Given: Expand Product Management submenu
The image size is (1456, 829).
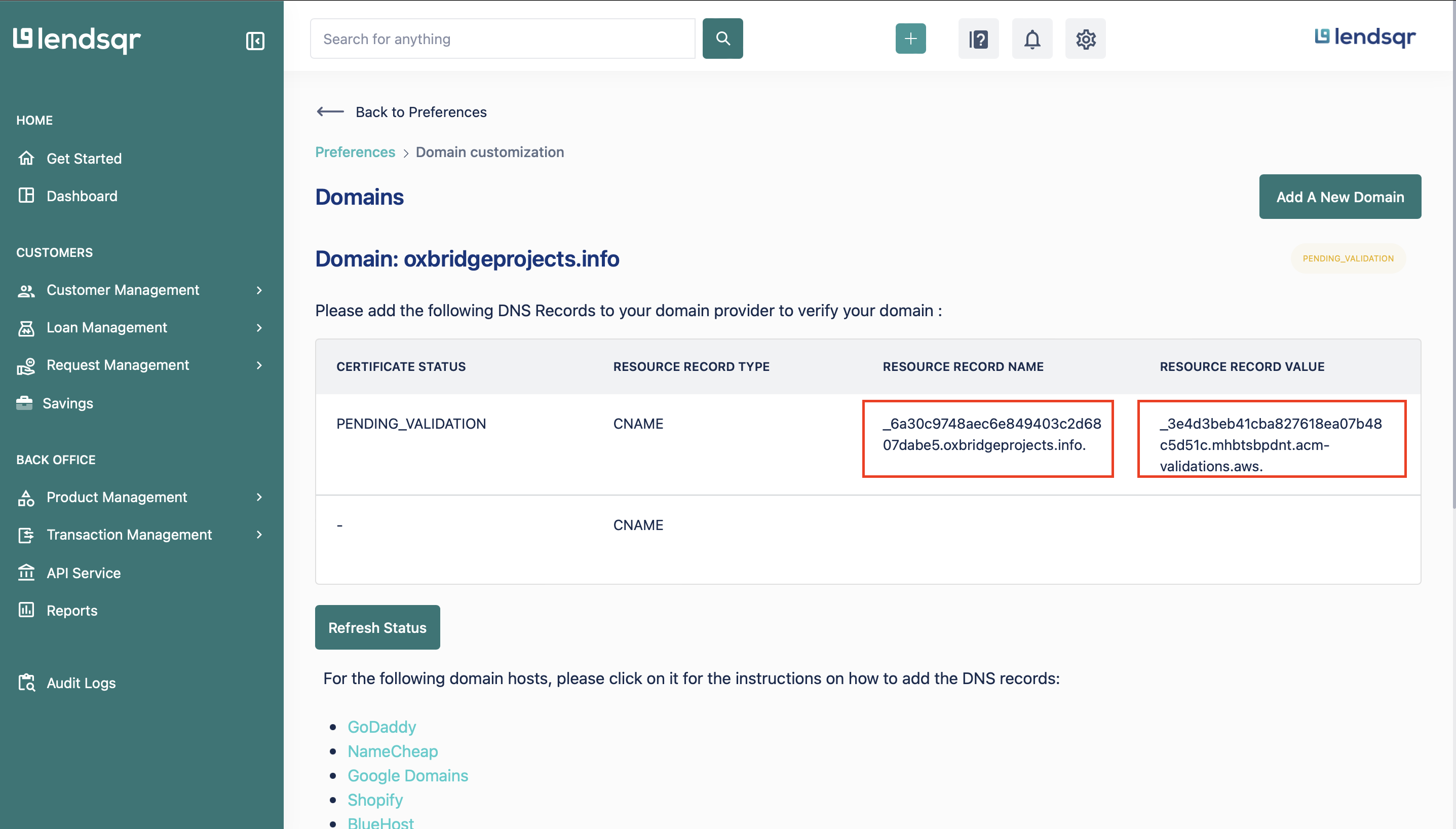Looking at the screenshot, I should click(259, 497).
